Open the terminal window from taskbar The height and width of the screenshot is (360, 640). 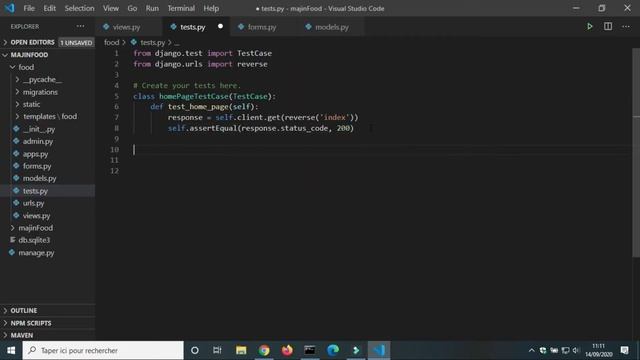click(310, 350)
